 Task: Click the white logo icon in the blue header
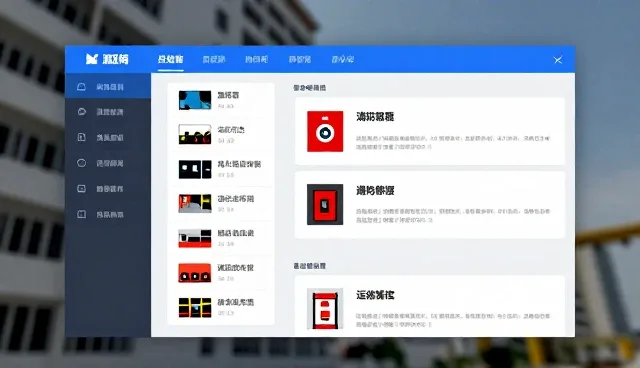(91, 59)
